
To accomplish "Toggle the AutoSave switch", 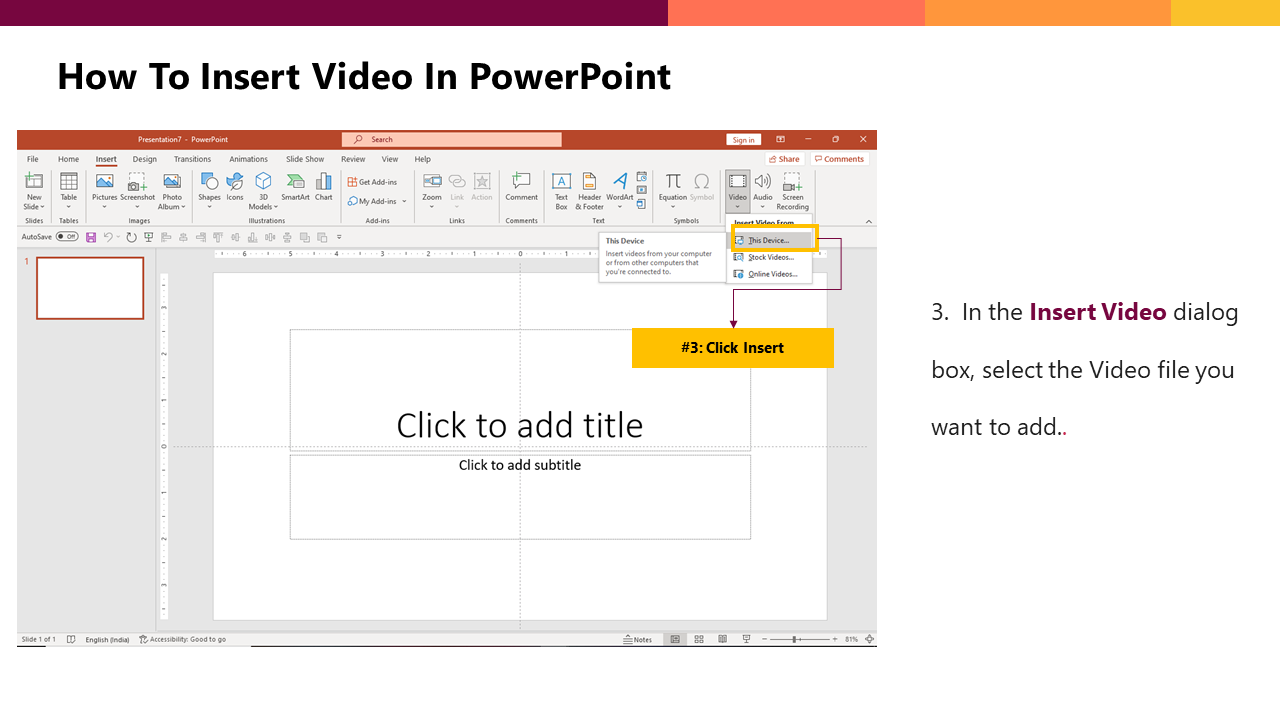I will tap(67, 237).
